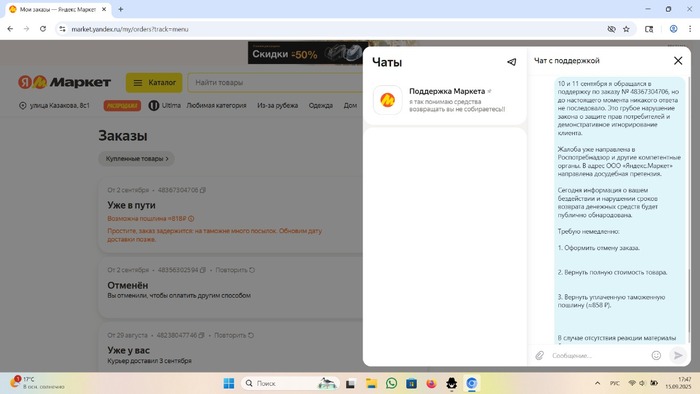The image size is (700, 394).
Task: Close the support chat panel
Action: point(678,61)
